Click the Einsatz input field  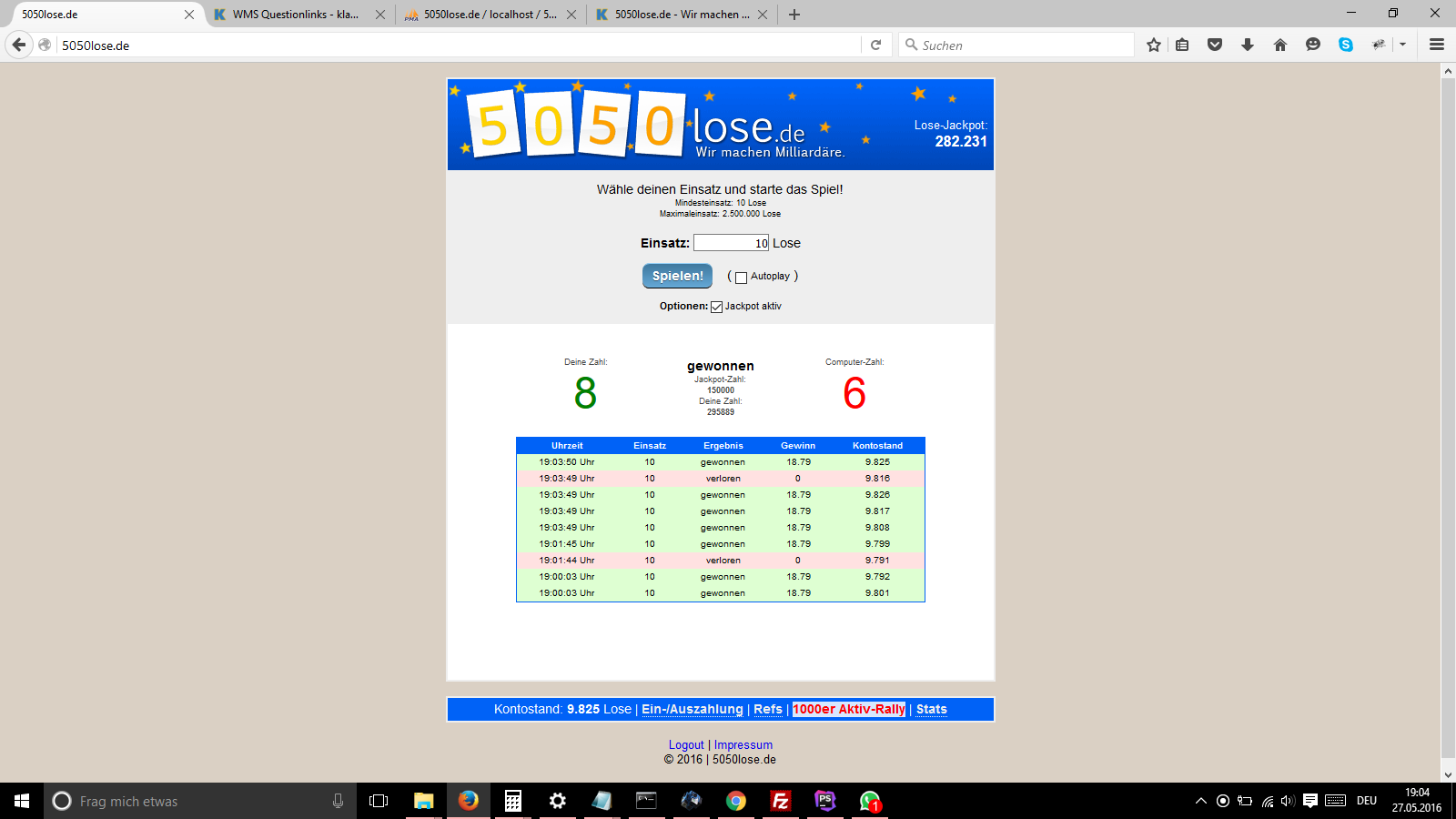731,243
